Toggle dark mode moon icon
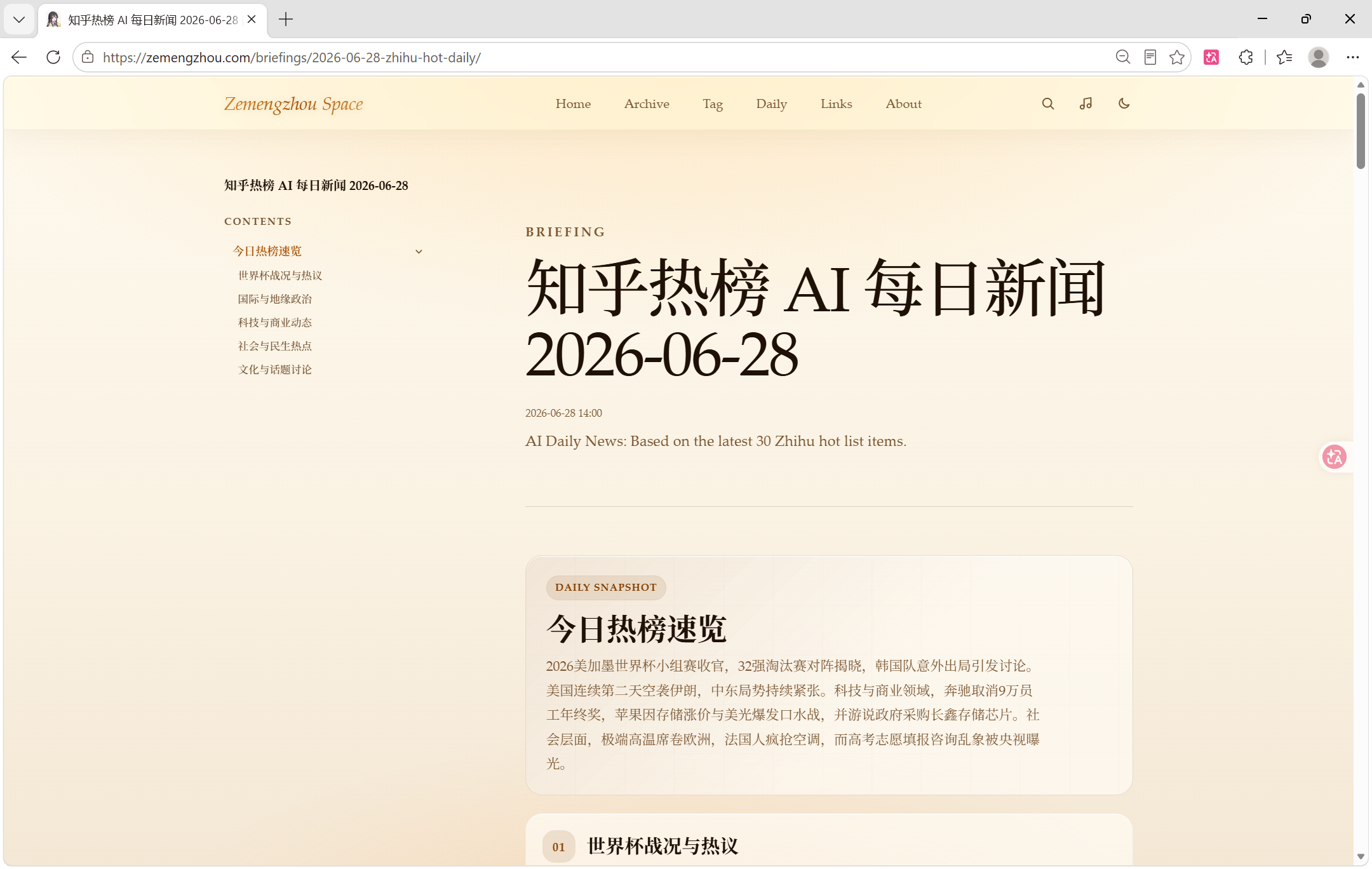This screenshot has height=869, width=1372. pyautogui.click(x=1124, y=104)
